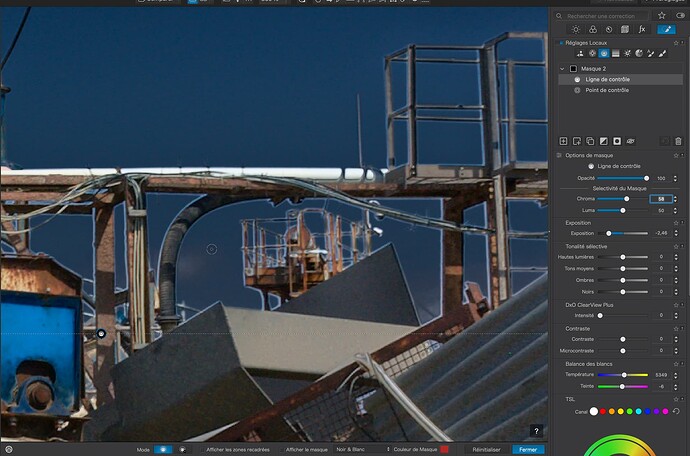Choose the plain brush mask tool
The width and height of the screenshot is (690, 456).
(x=662, y=53)
